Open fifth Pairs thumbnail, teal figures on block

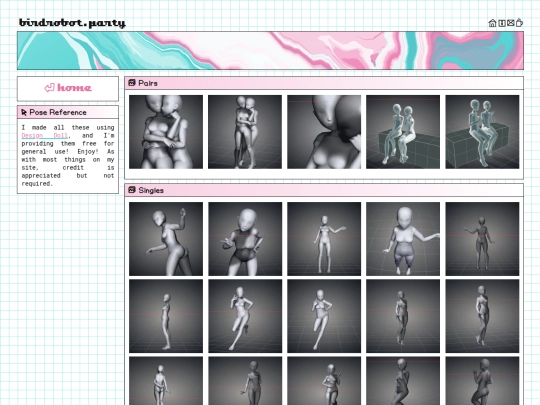pos(482,132)
